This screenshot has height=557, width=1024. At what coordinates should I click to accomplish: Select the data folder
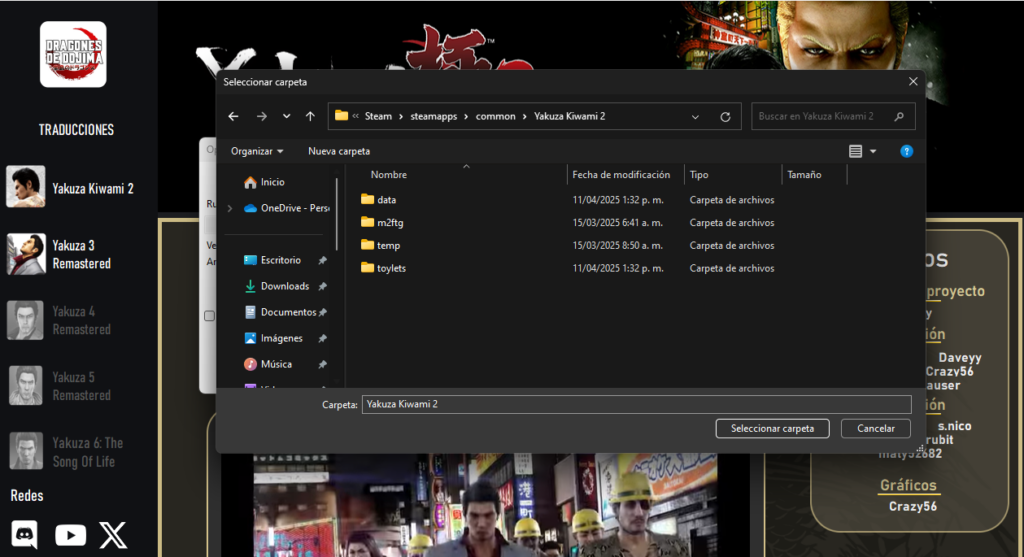click(379, 200)
